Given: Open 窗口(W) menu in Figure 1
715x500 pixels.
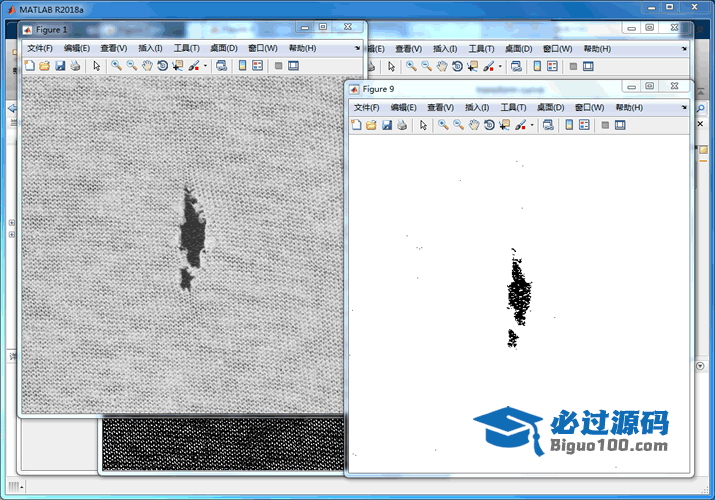Looking at the screenshot, I should 263,48.
